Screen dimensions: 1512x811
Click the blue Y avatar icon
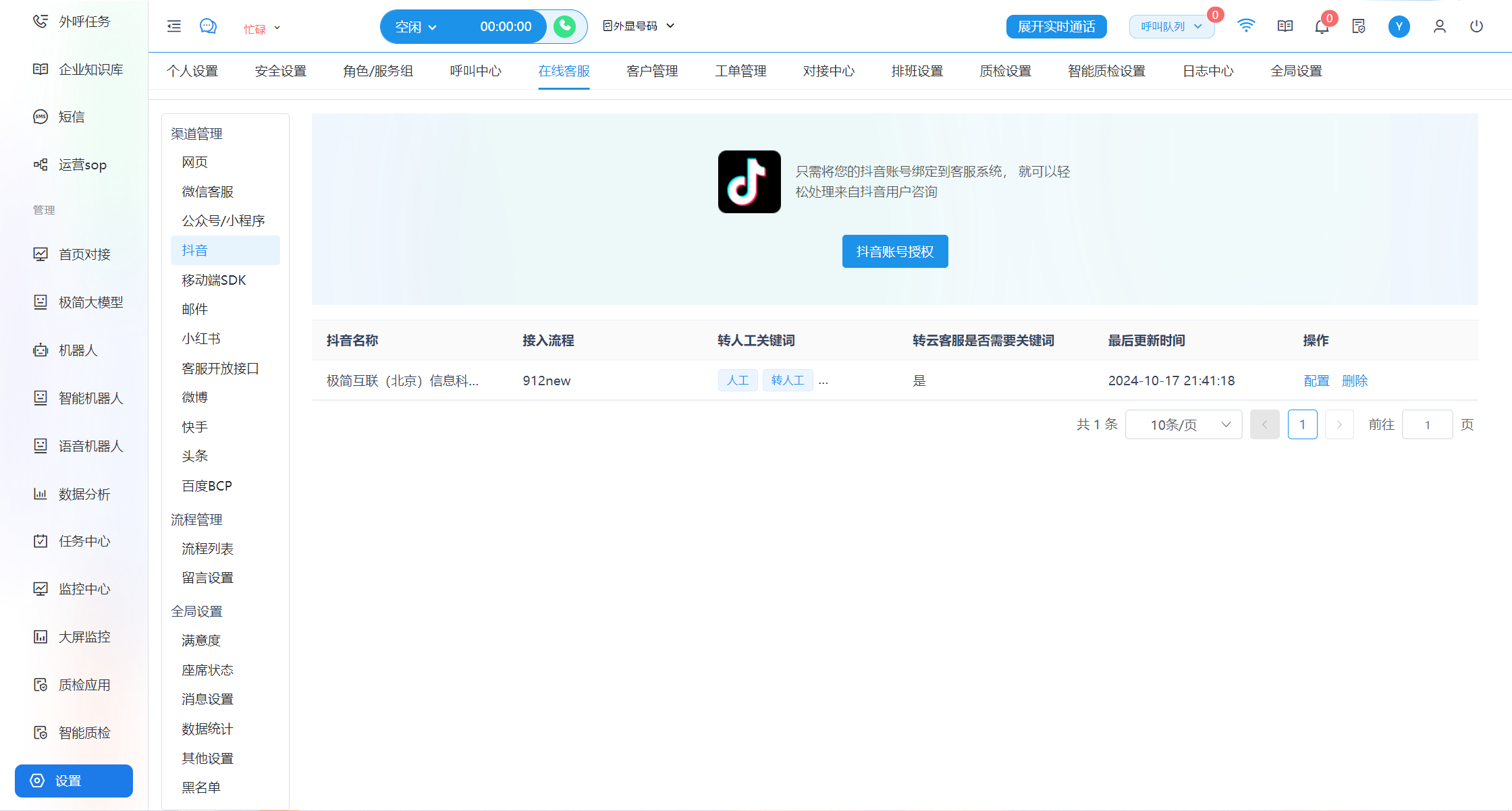[1399, 26]
